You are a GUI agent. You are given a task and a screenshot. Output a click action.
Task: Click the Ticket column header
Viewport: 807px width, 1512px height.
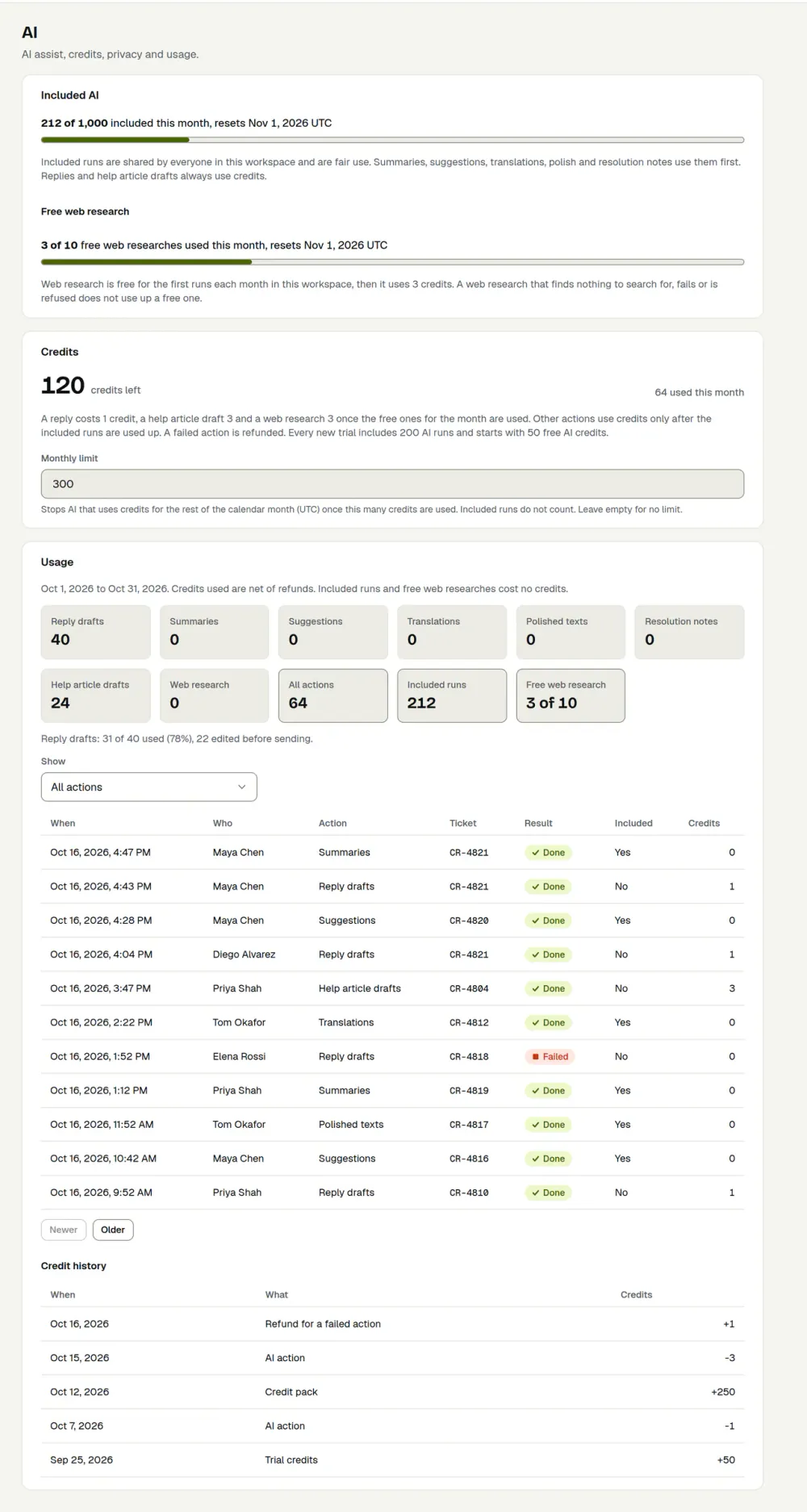[463, 823]
